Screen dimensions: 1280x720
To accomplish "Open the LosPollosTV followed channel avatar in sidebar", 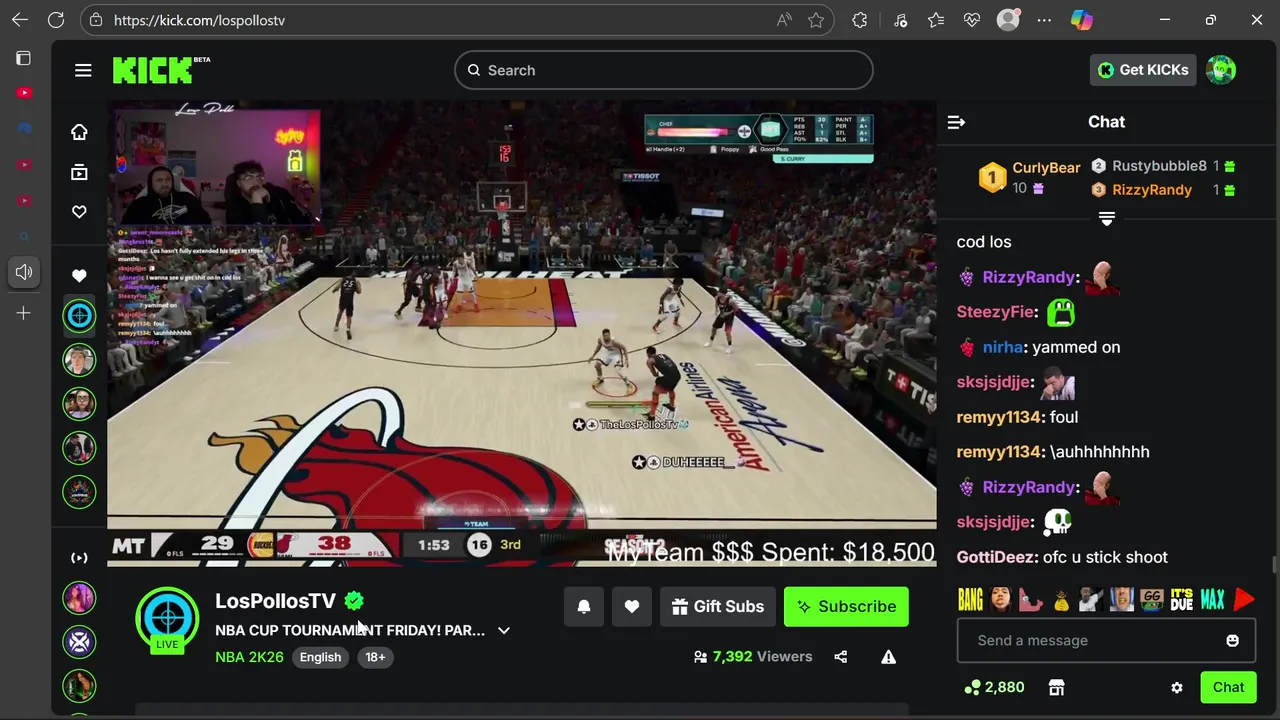I will [79, 316].
